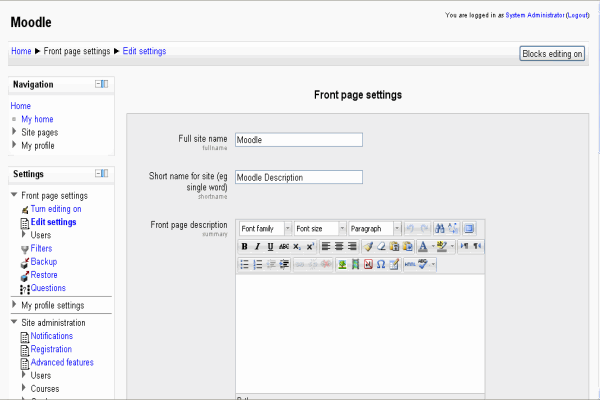Viewport: 600px width, 400px height.
Task: Click the Full site name text field
Action: click(x=298, y=140)
